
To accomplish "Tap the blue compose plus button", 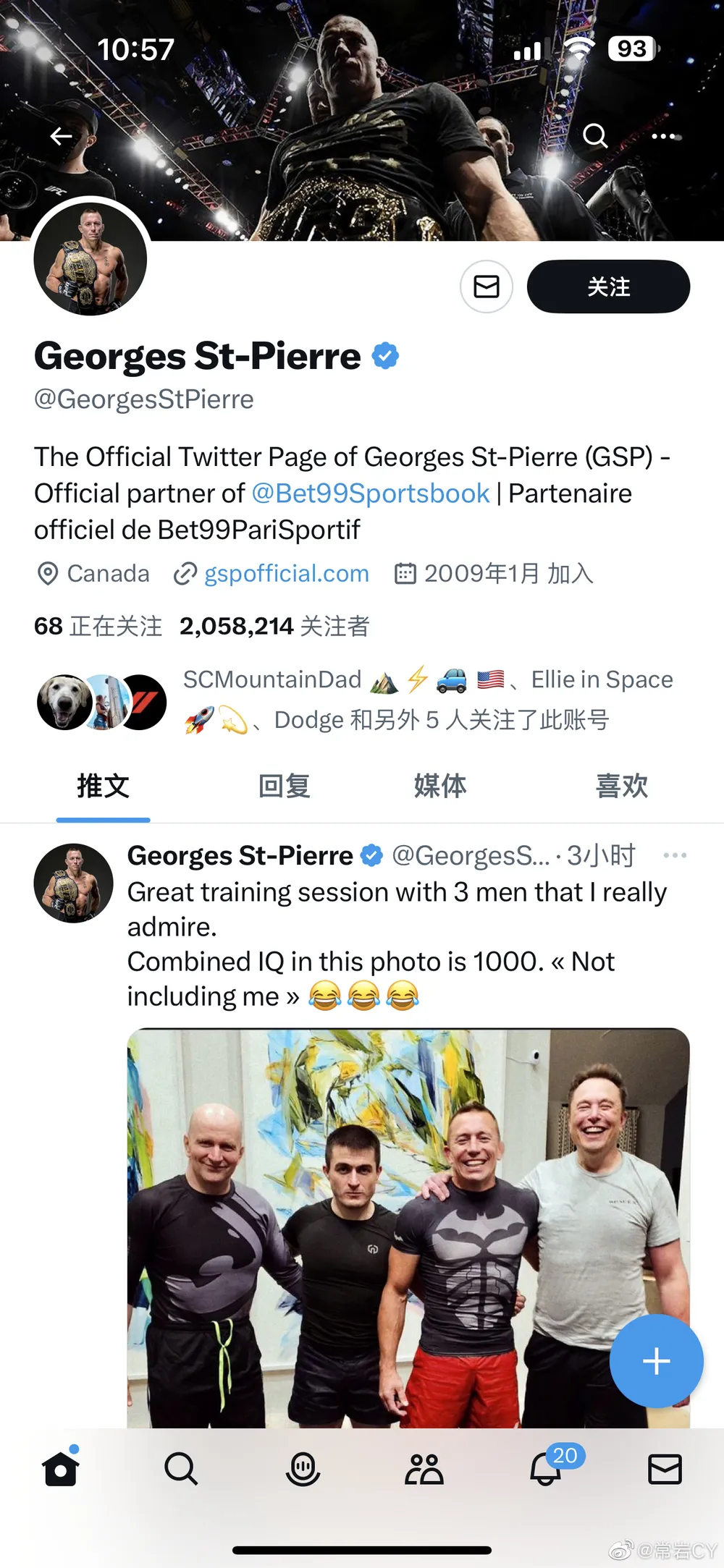I will 656,1361.
